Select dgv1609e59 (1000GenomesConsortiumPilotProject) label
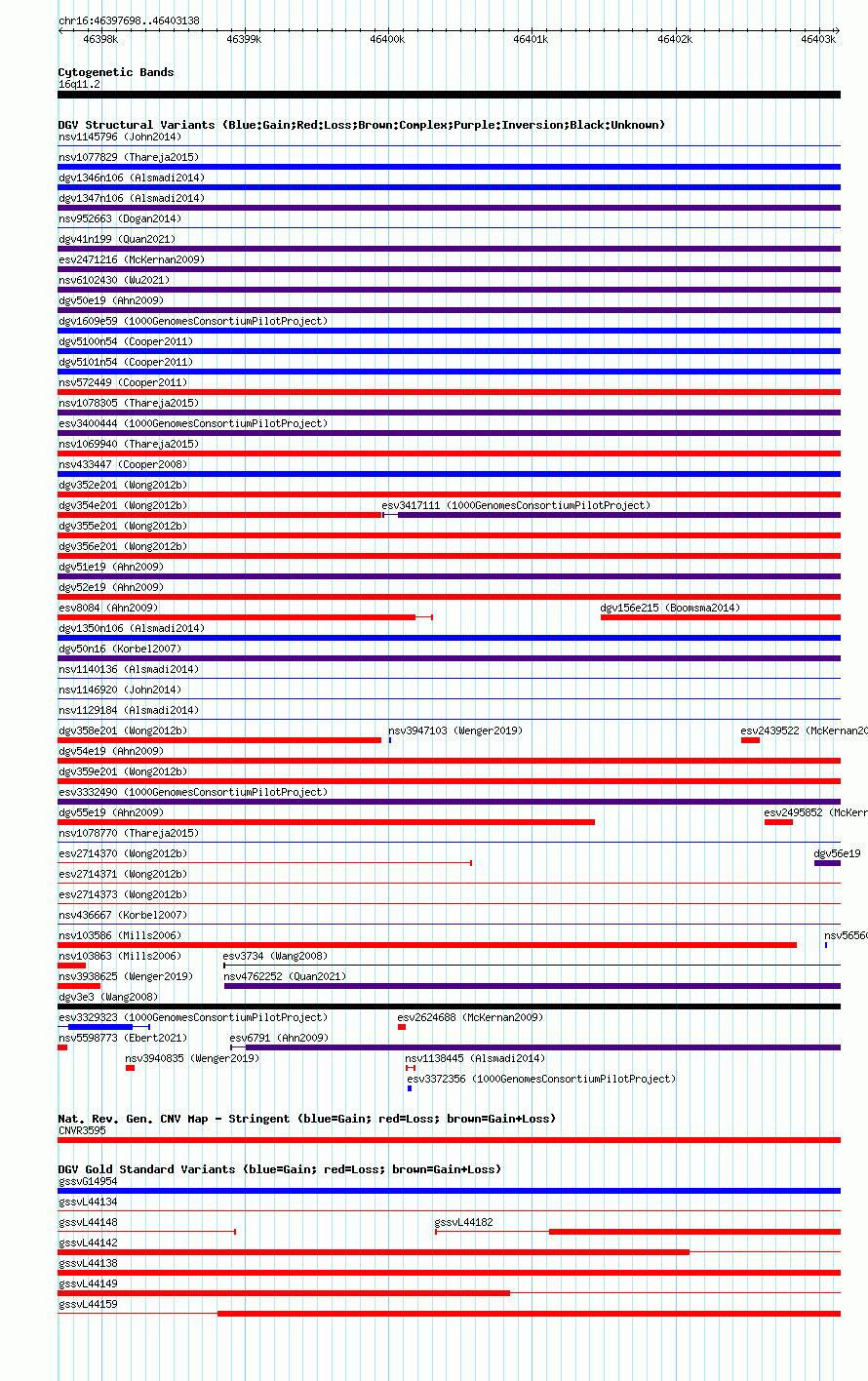This screenshot has height=1381, width=868. click(x=193, y=321)
